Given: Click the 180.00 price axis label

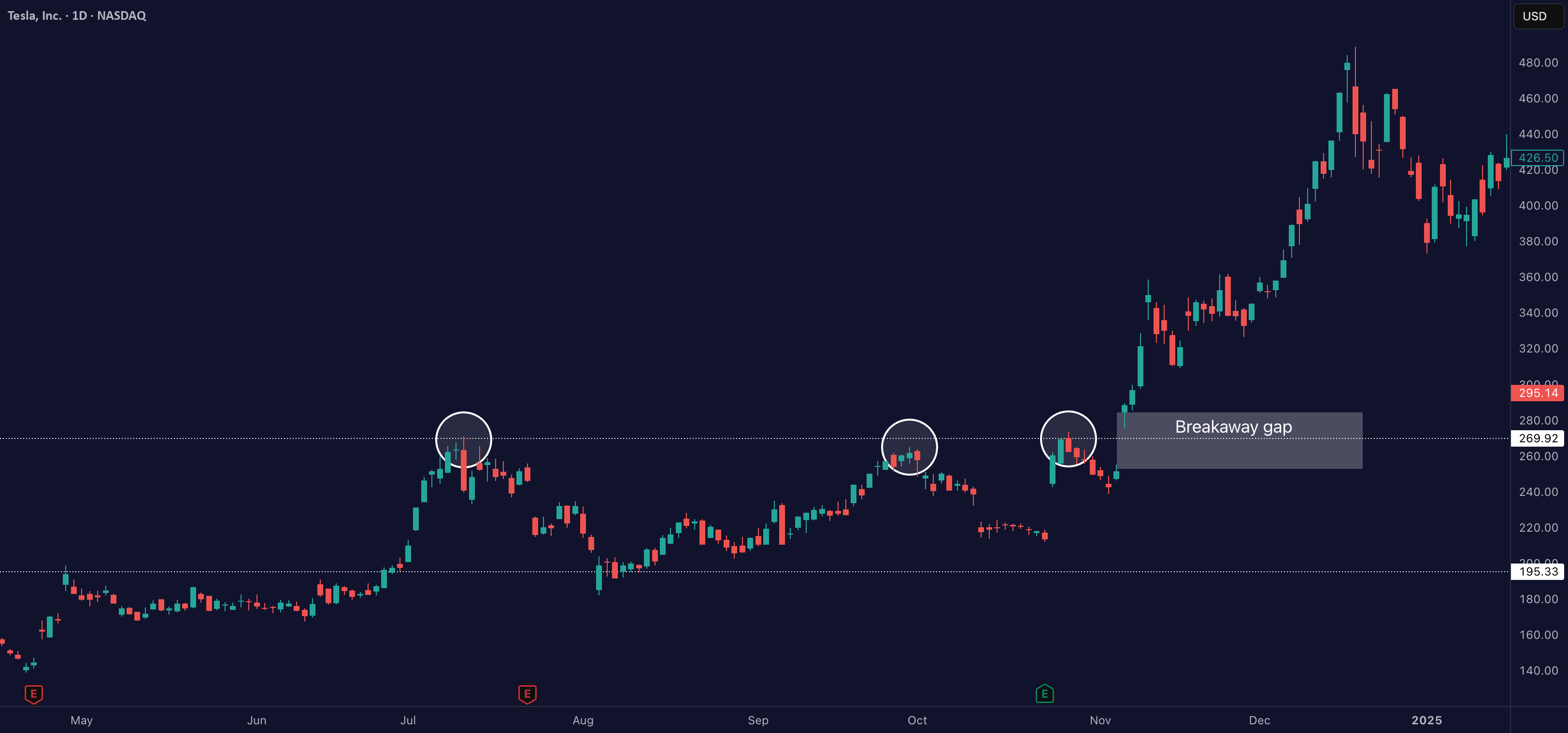Looking at the screenshot, I should 1538,599.
